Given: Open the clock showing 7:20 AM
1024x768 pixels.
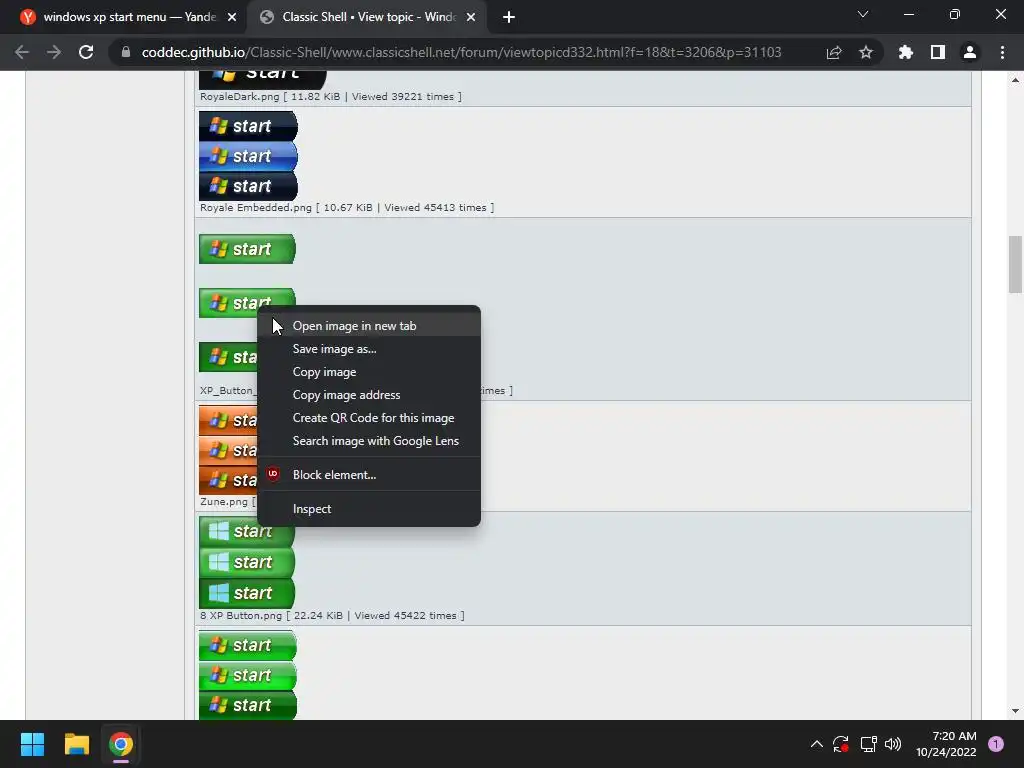Looking at the screenshot, I should coord(946,744).
